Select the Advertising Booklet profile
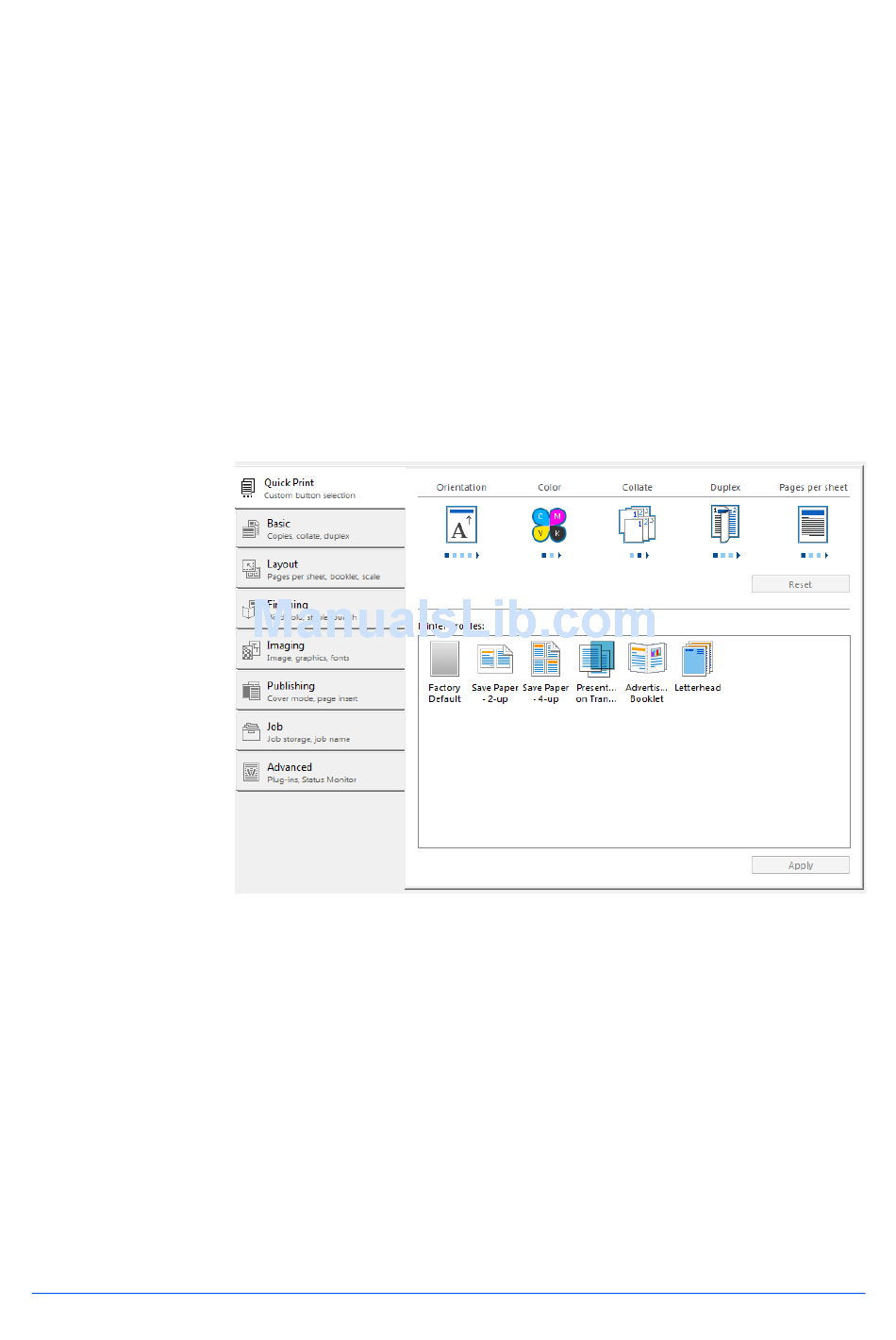 647,672
